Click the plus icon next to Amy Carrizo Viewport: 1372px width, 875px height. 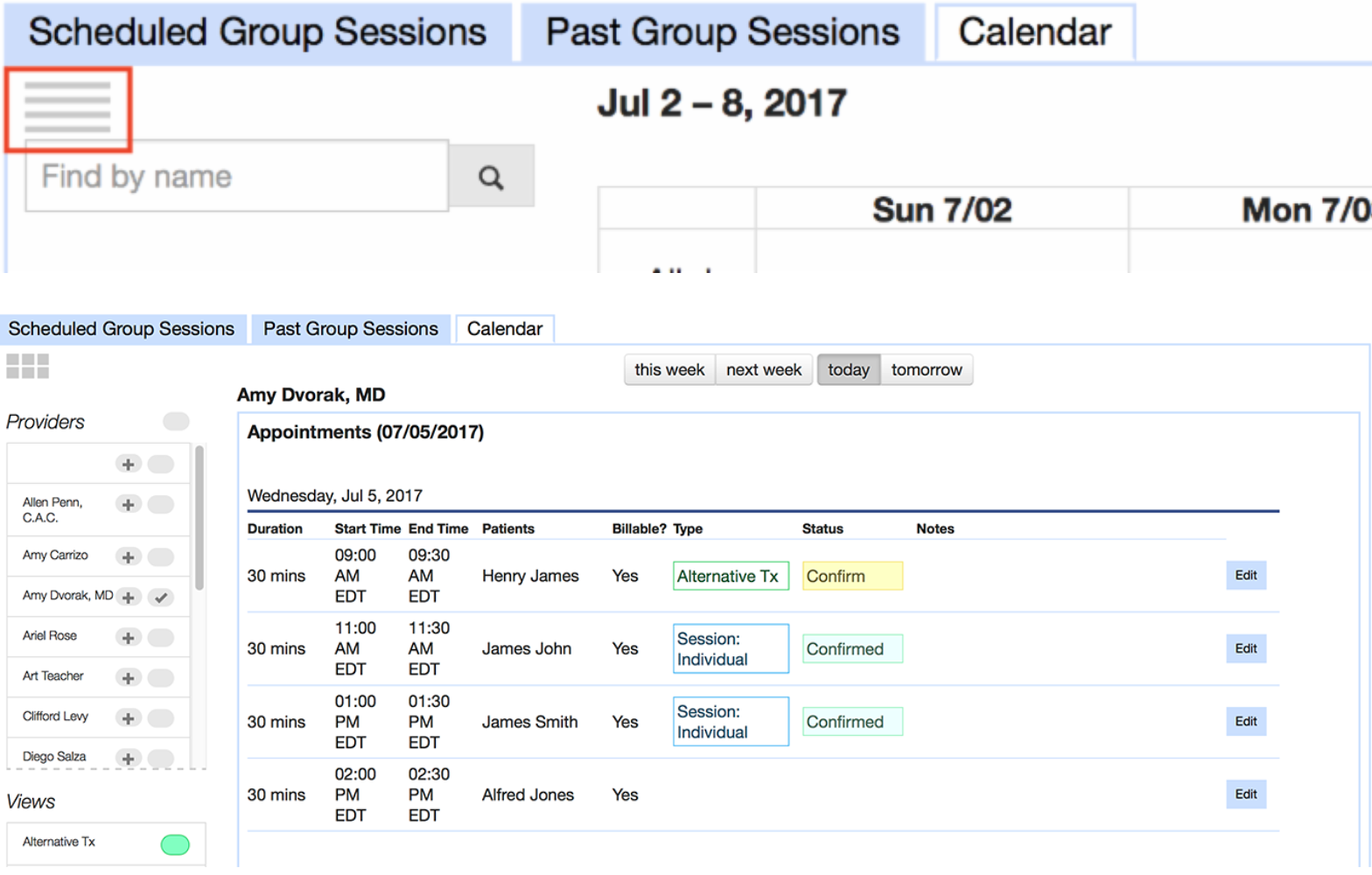click(128, 557)
